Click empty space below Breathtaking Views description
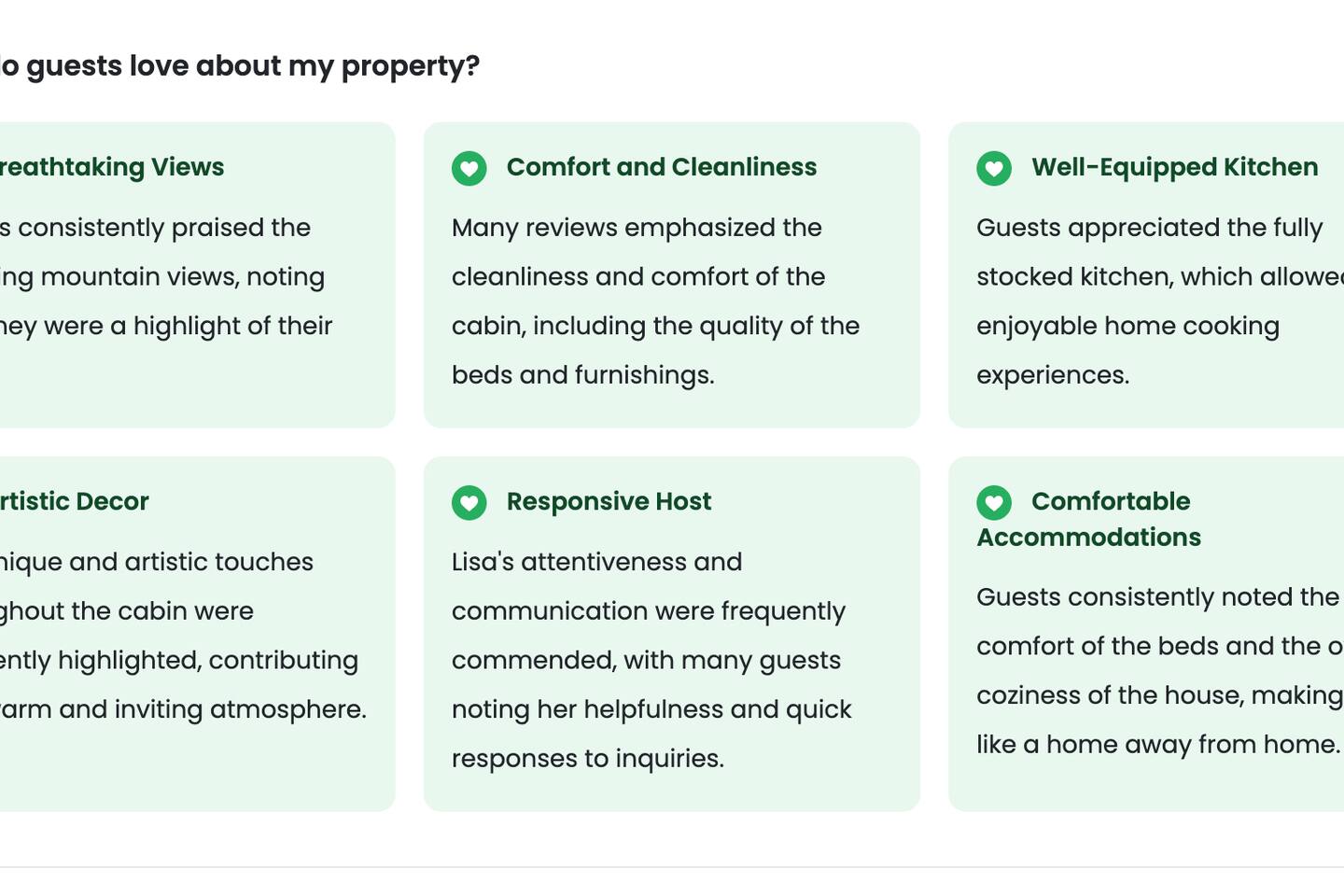 point(187,392)
